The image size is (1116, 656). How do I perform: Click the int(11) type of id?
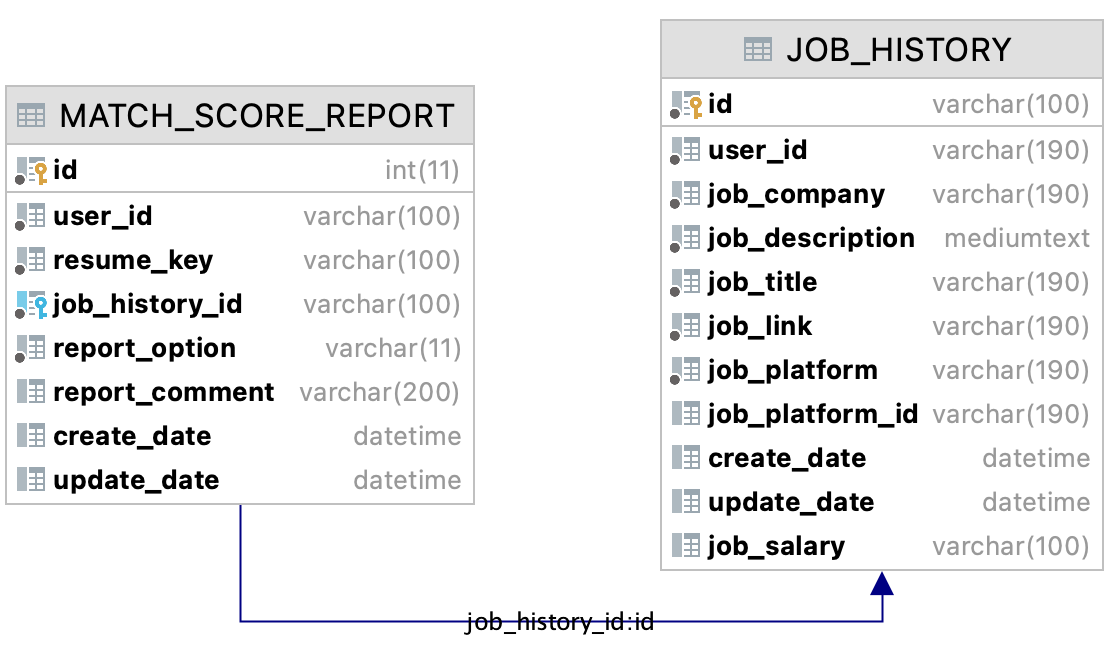click(x=422, y=171)
